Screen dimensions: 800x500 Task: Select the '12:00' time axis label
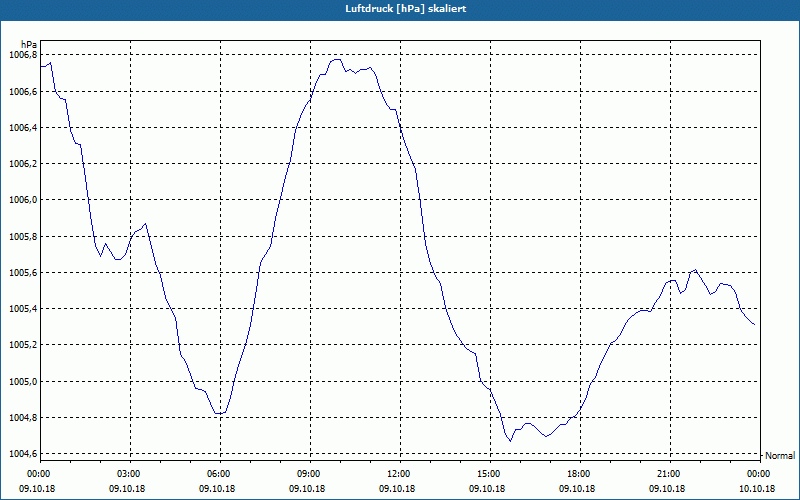pos(398,473)
